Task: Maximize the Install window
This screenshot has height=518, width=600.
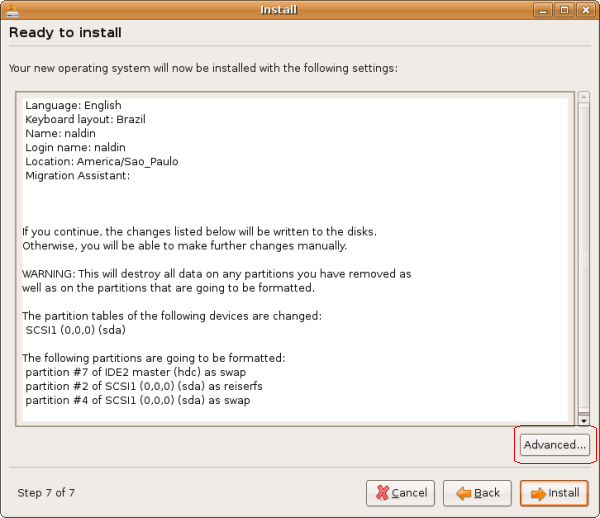Action: coord(564,10)
